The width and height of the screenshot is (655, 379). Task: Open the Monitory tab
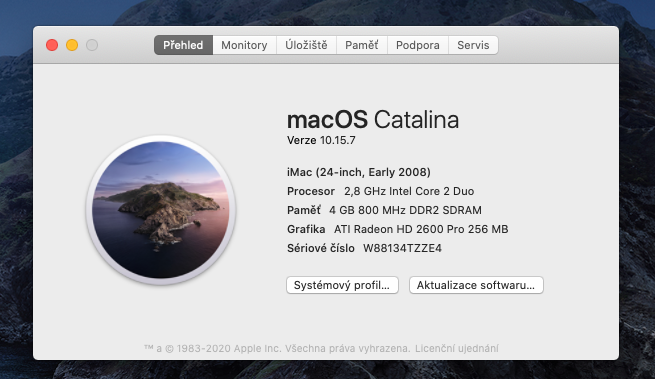(244, 45)
